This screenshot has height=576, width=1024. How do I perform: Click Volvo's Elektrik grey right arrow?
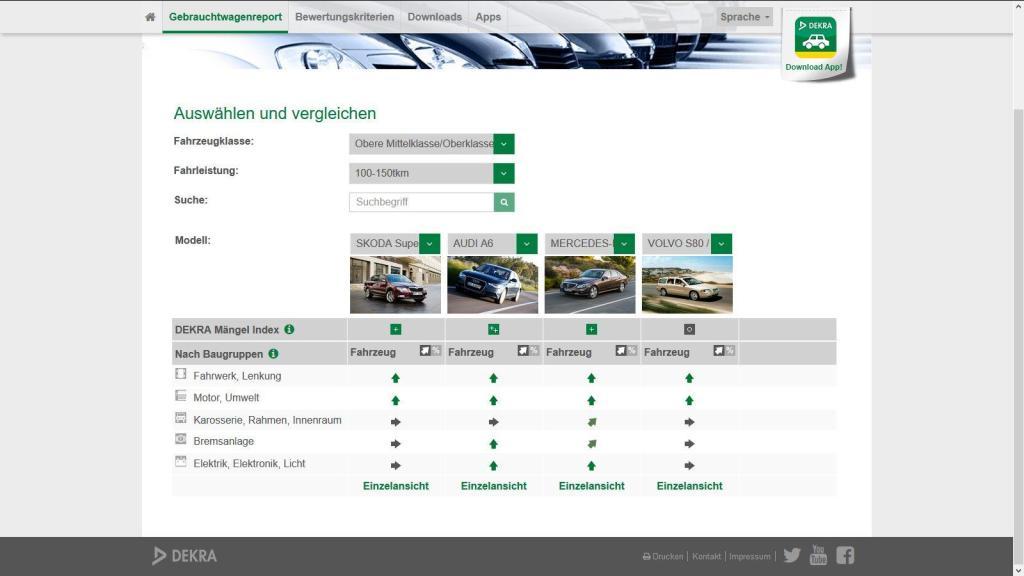pos(689,466)
